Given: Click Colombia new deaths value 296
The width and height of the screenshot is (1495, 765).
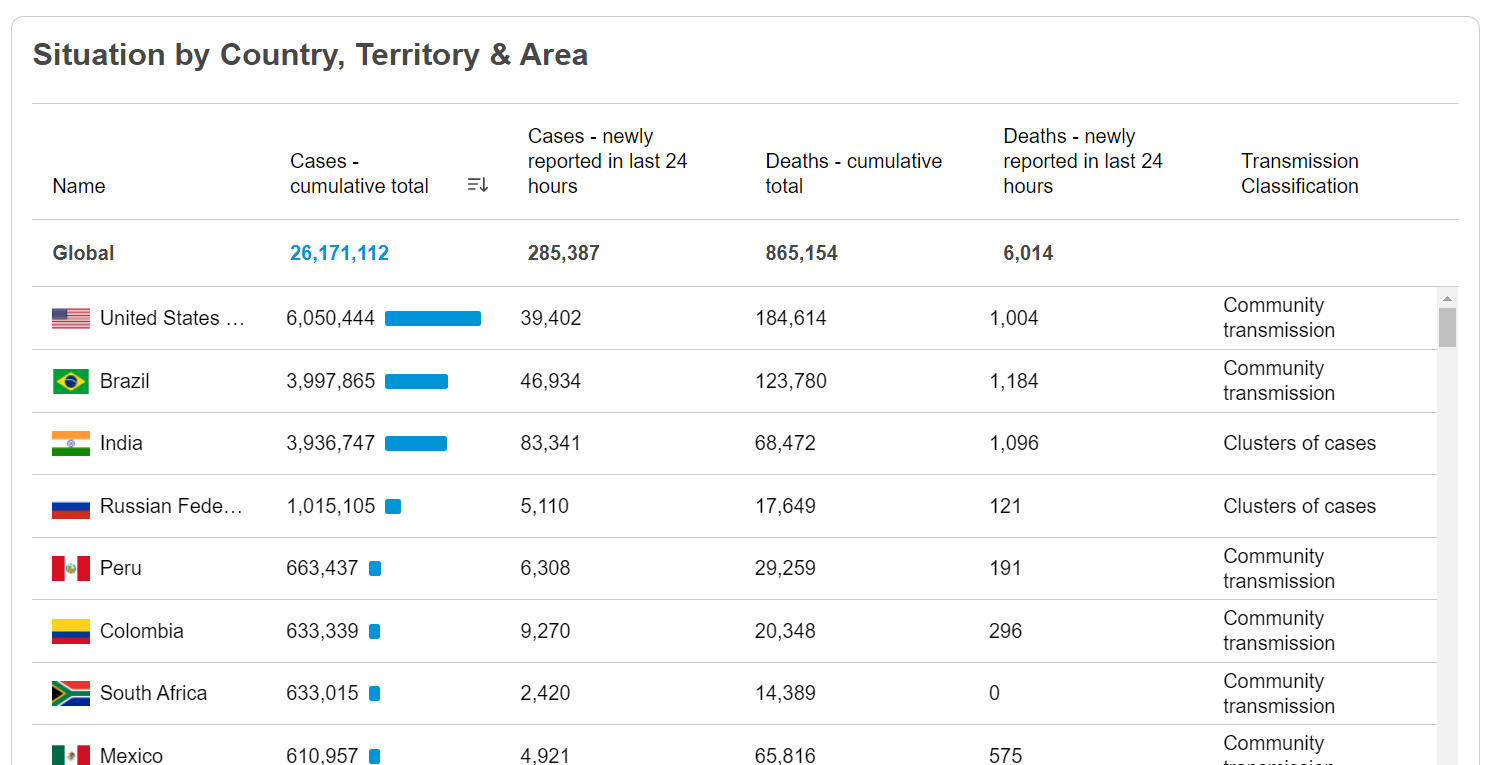Looking at the screenshot, I should click(1006, 631).
